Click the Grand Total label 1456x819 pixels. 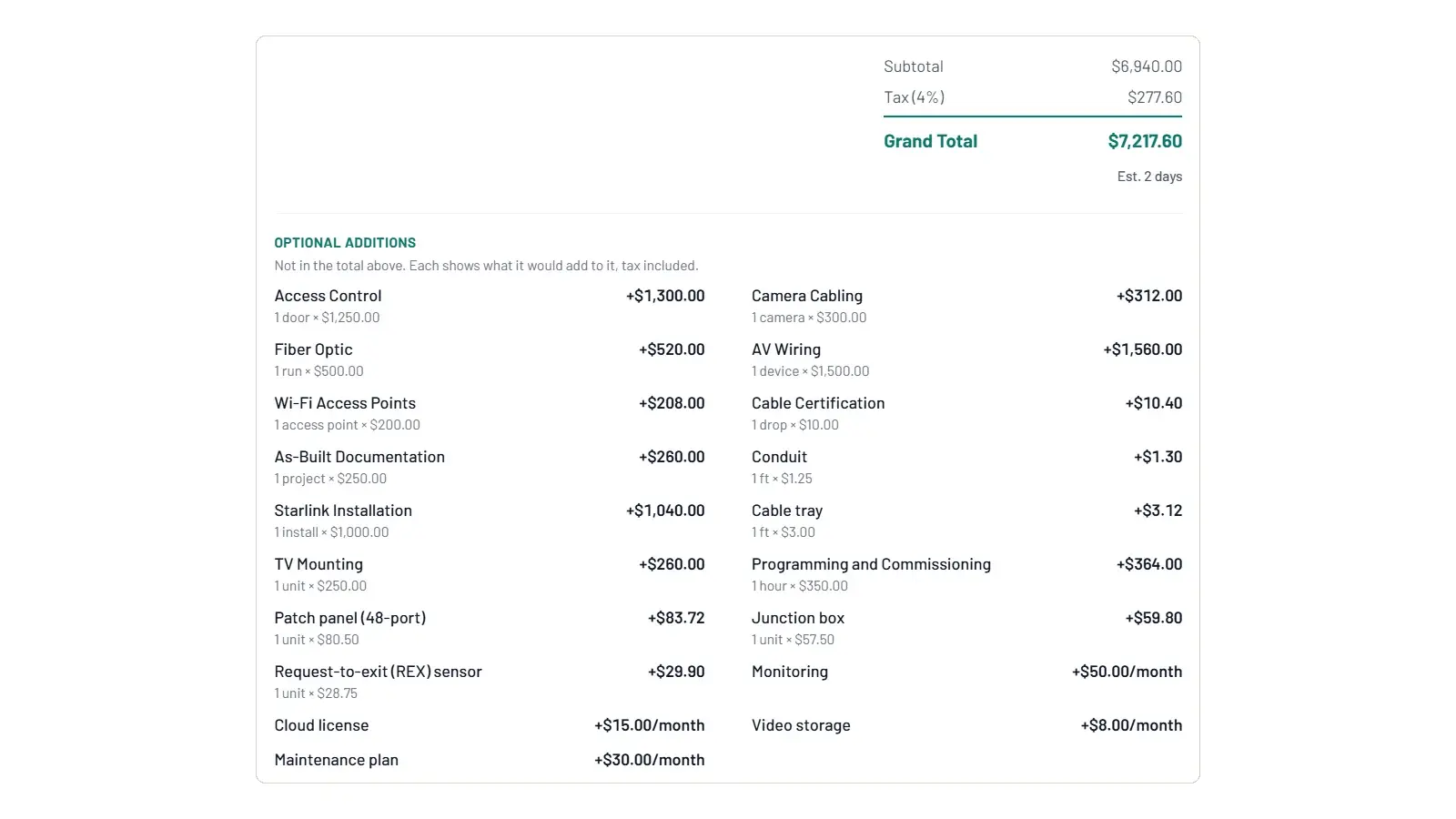pyautogui.click(x=930, y=141)
